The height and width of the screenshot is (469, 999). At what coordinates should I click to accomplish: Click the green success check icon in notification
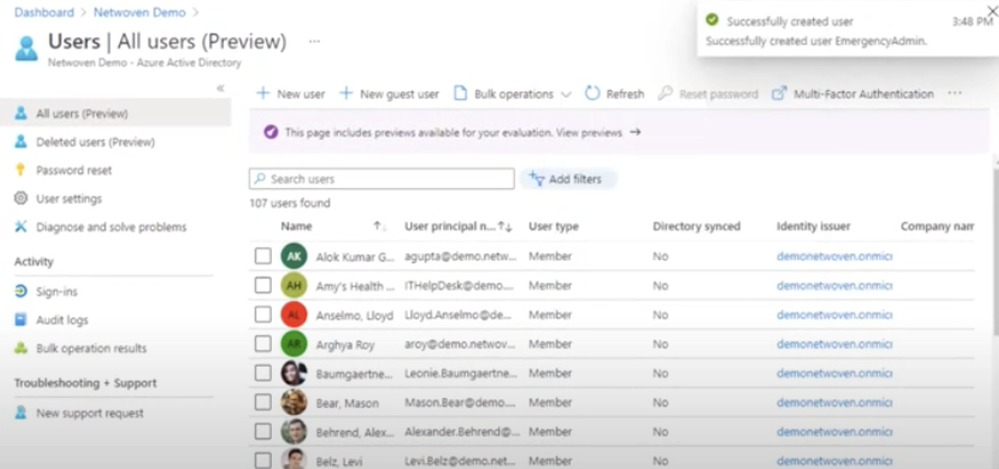point(712,20)
